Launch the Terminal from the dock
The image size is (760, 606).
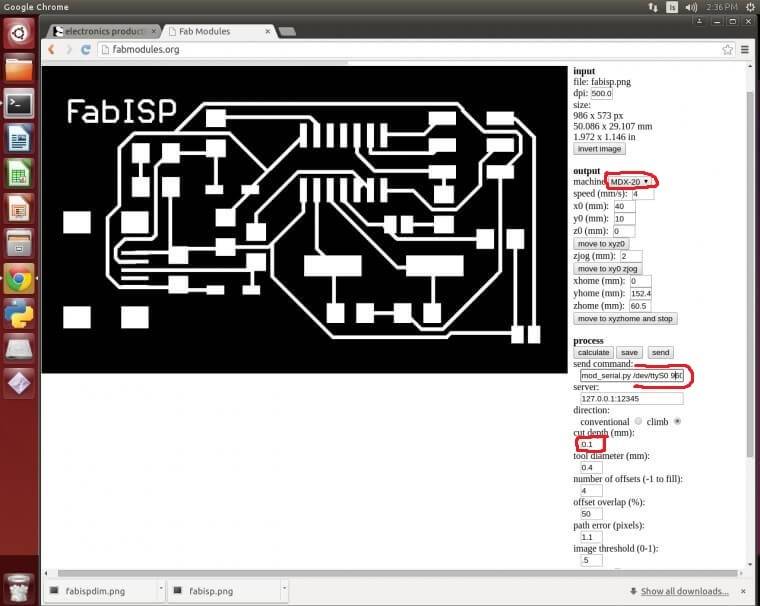click(x=19, y=103)
